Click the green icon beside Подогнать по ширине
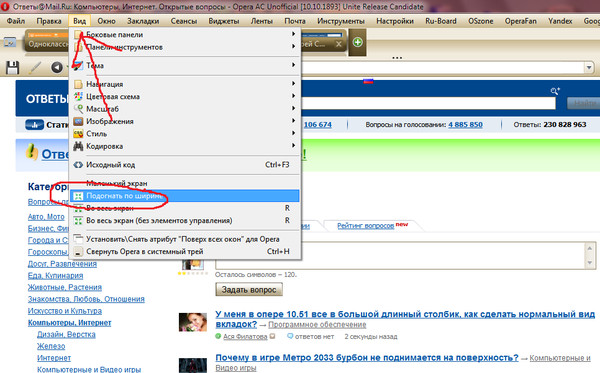This screenshot has width=600, height=373. coord(78,196)
